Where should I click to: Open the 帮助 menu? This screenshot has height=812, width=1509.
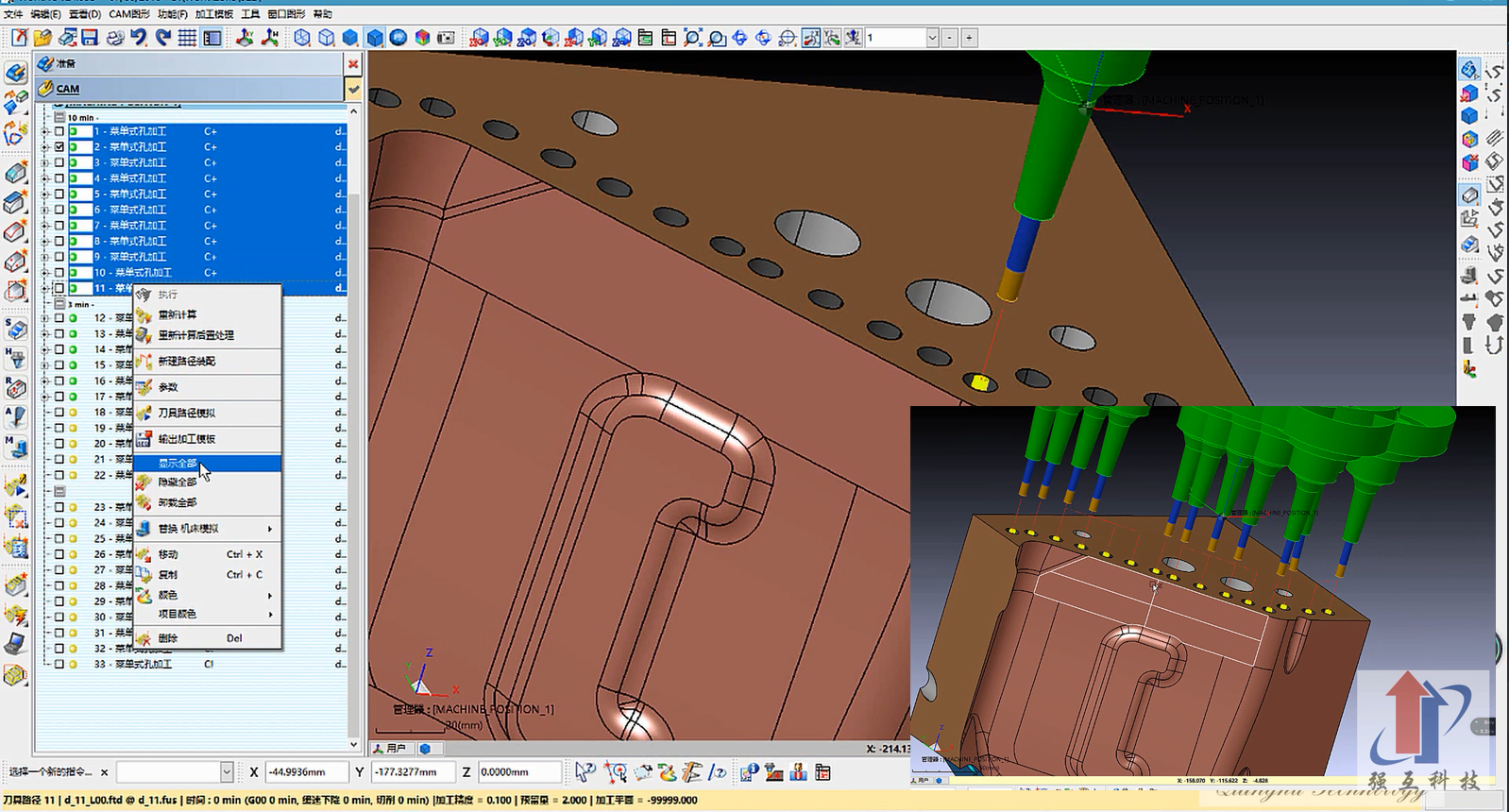[322, 14]
